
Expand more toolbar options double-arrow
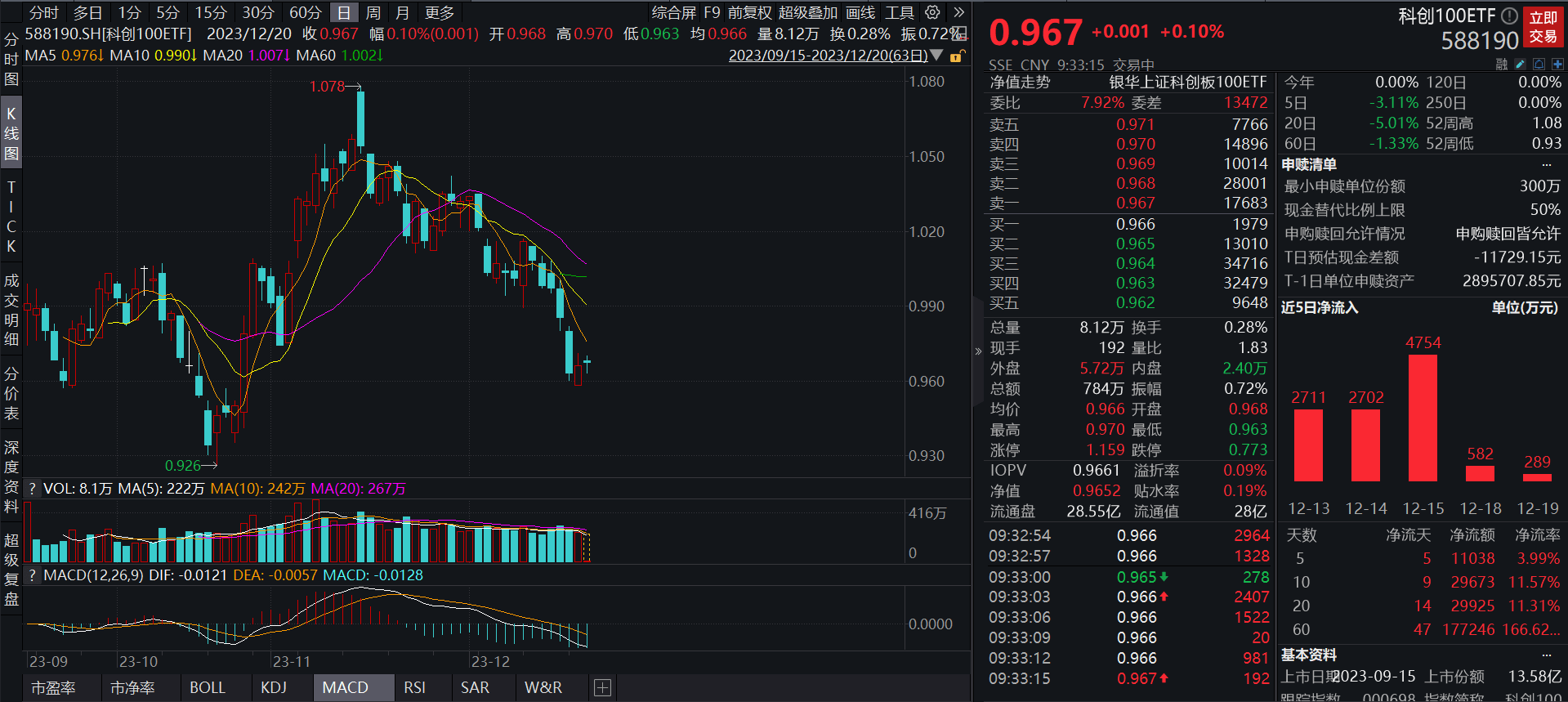point(958,12)
